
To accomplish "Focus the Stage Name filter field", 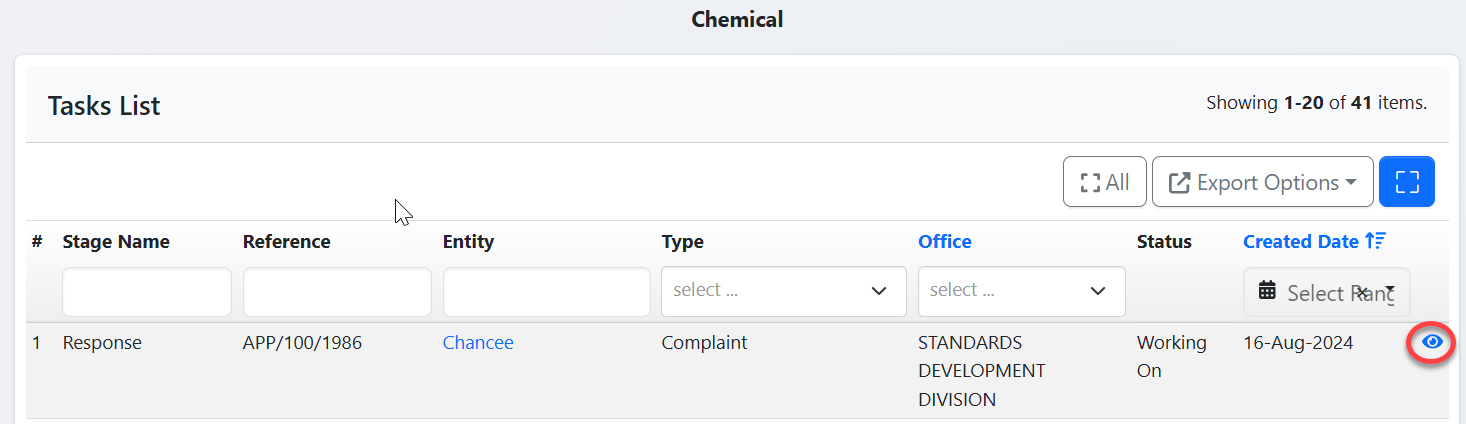I will (146, 292).
